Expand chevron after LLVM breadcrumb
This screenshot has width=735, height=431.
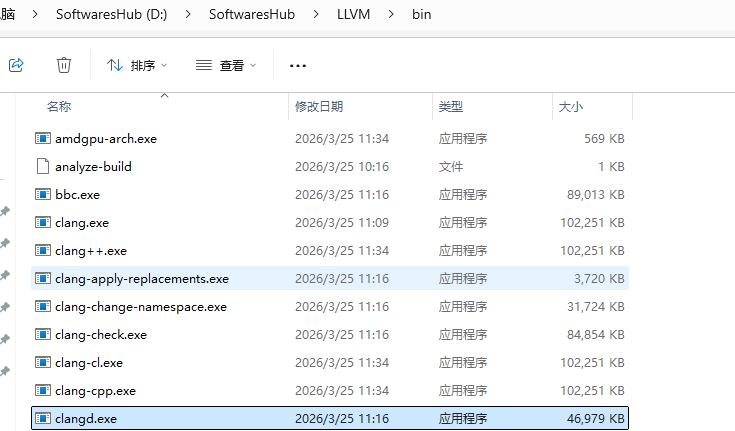[x=391, y=15]
